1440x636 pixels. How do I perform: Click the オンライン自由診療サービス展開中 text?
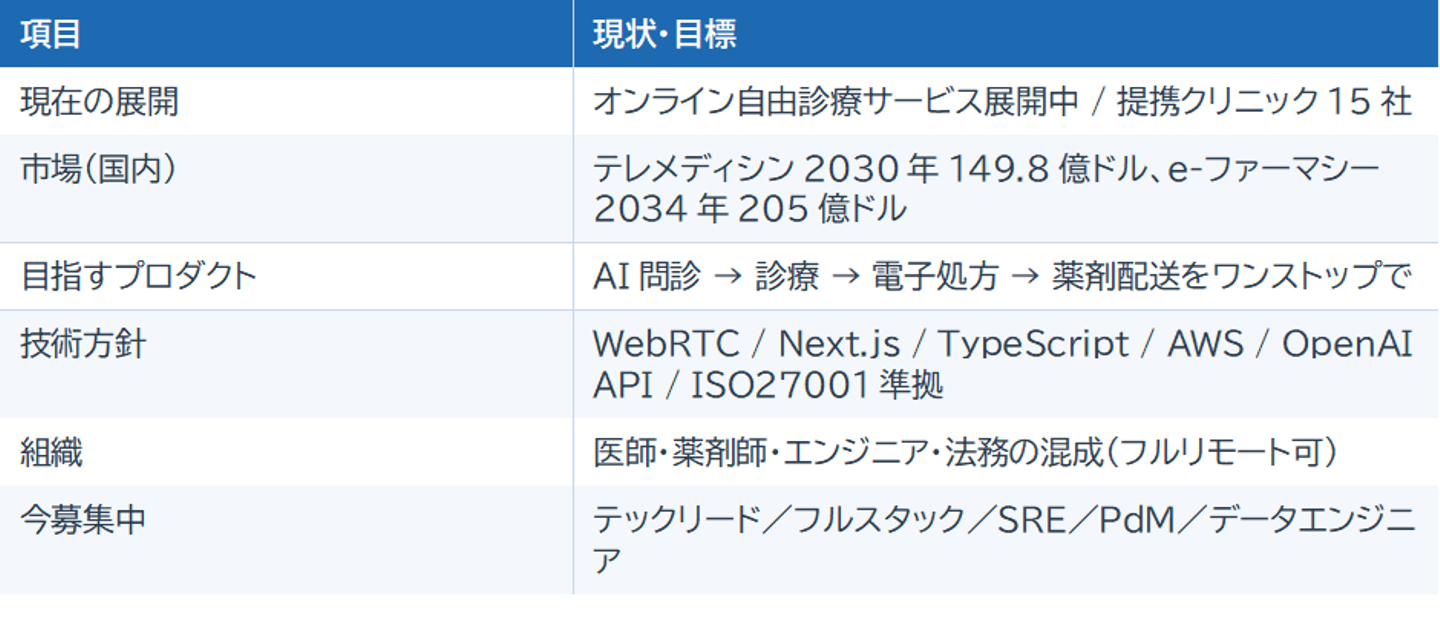click(x=836, y=101)
